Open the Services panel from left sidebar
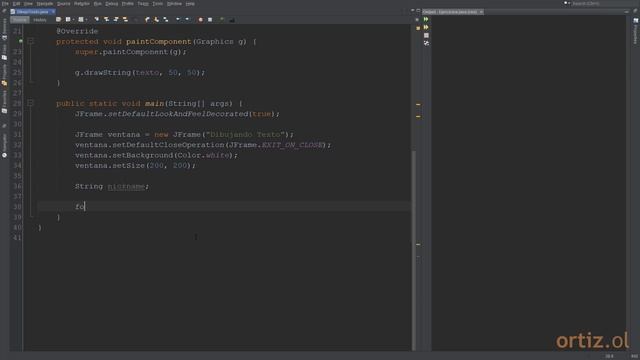 4,29
